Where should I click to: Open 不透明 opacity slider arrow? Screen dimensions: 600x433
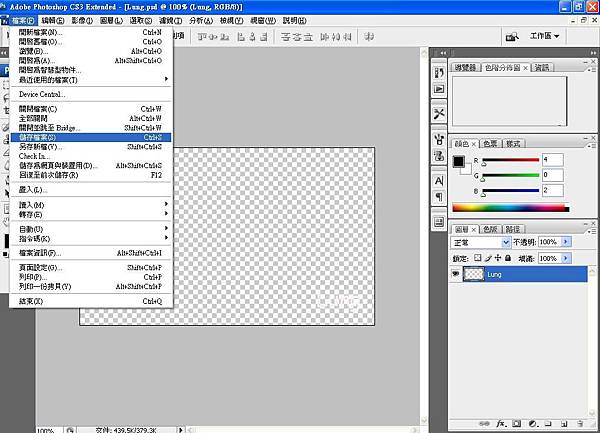pyautogui.click(x=566, y=242)
